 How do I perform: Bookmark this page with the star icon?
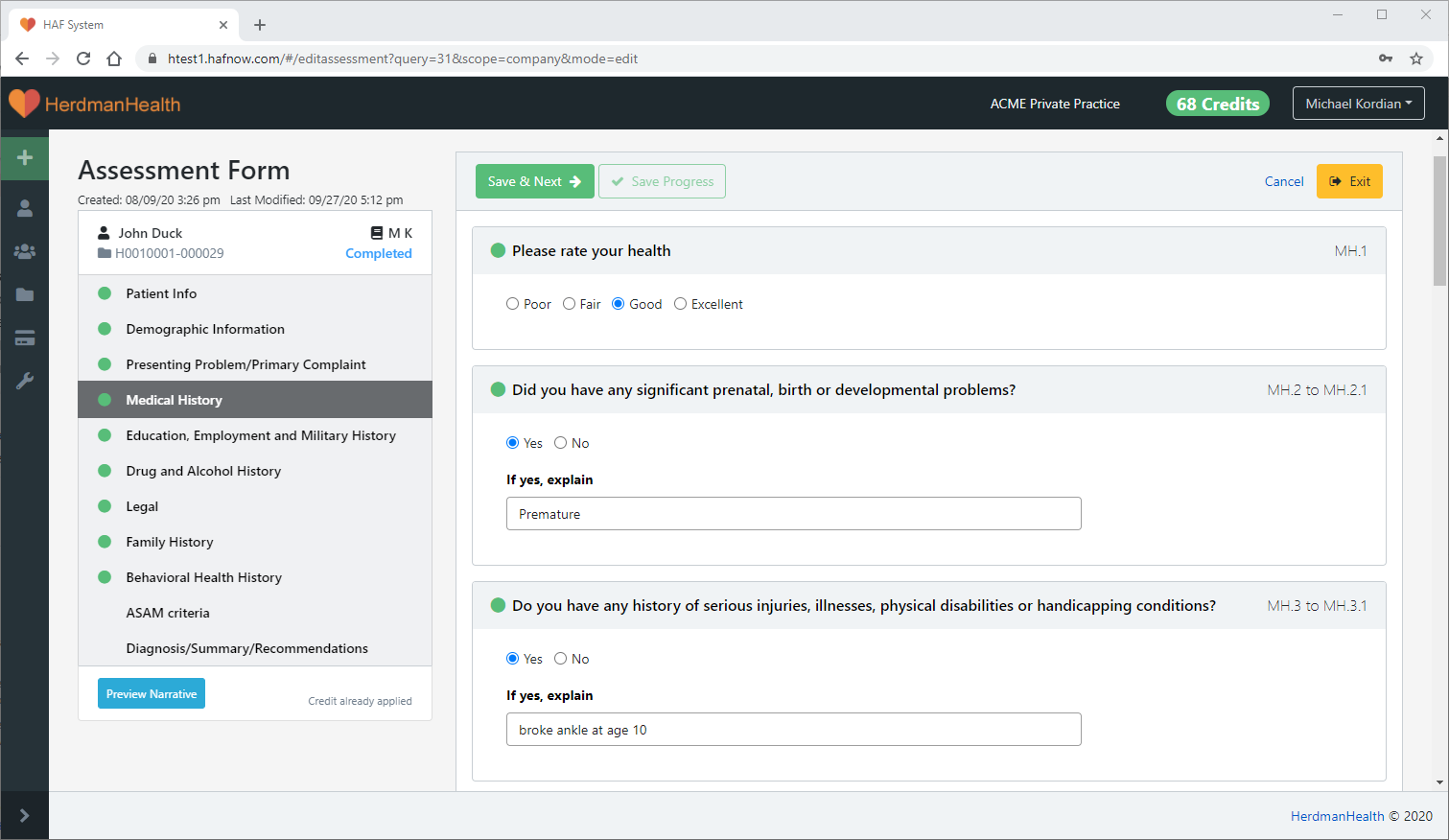tap(1415, 58)
